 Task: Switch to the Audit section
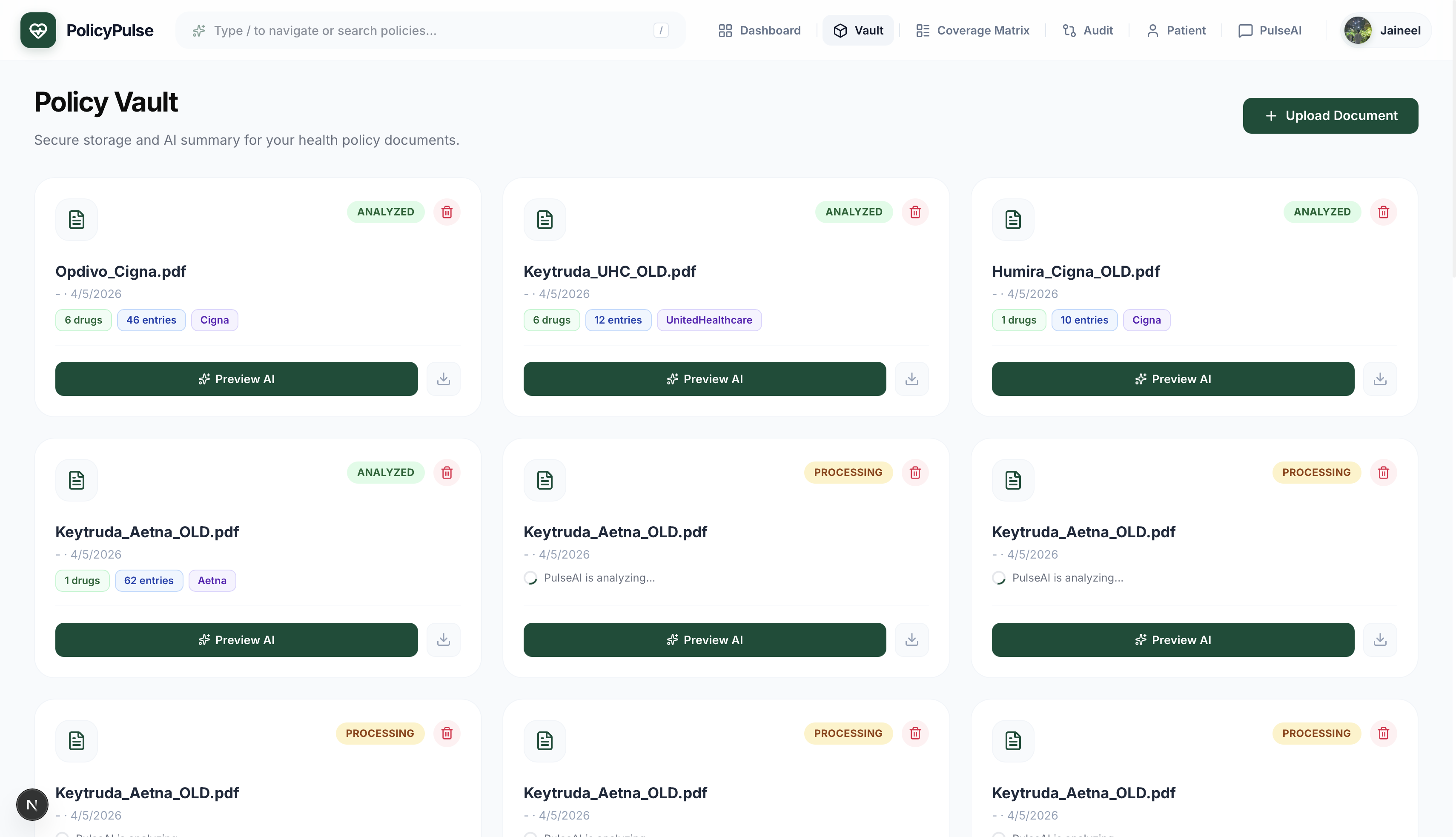[x=1088, y=31]
